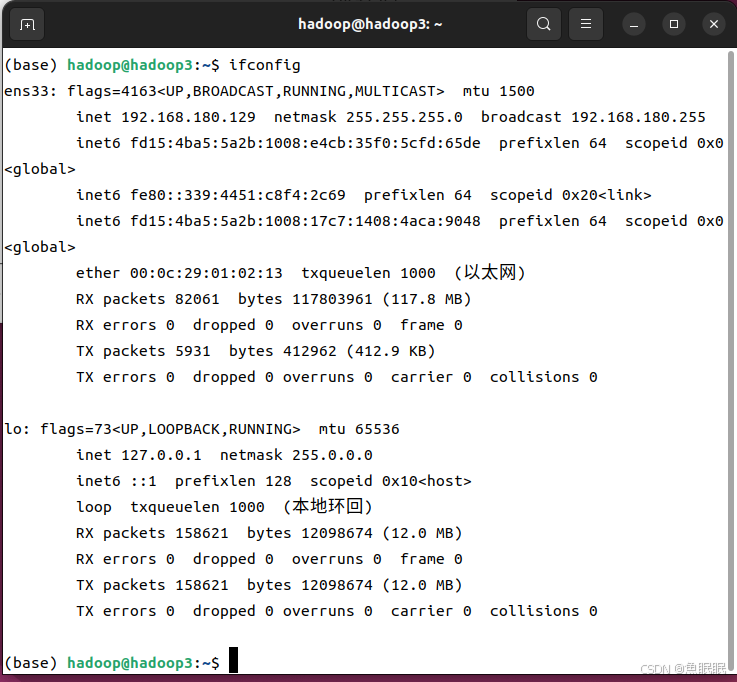
Task: Open a new terminal tab
Action: [27, 24]
